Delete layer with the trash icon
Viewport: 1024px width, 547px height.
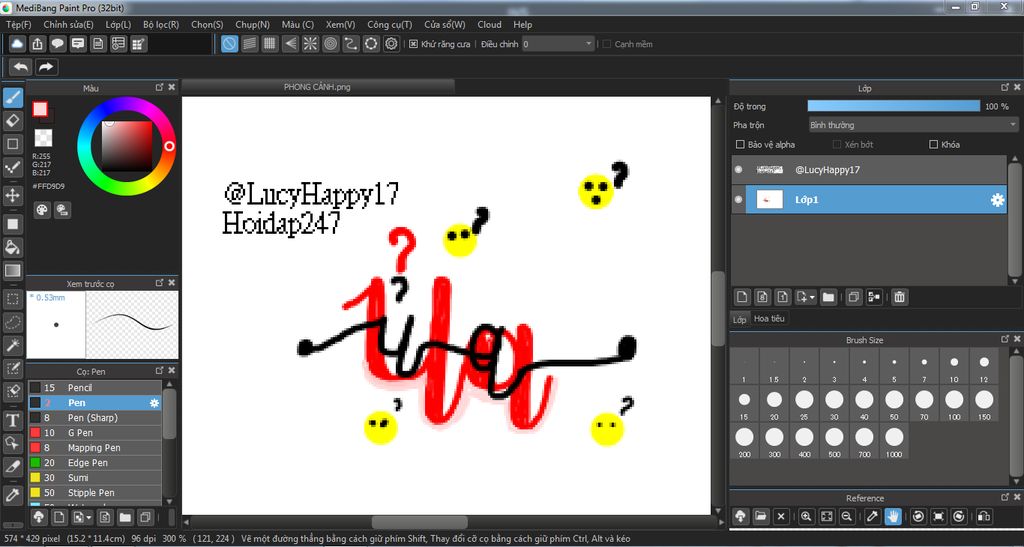(x=899, y=298)
